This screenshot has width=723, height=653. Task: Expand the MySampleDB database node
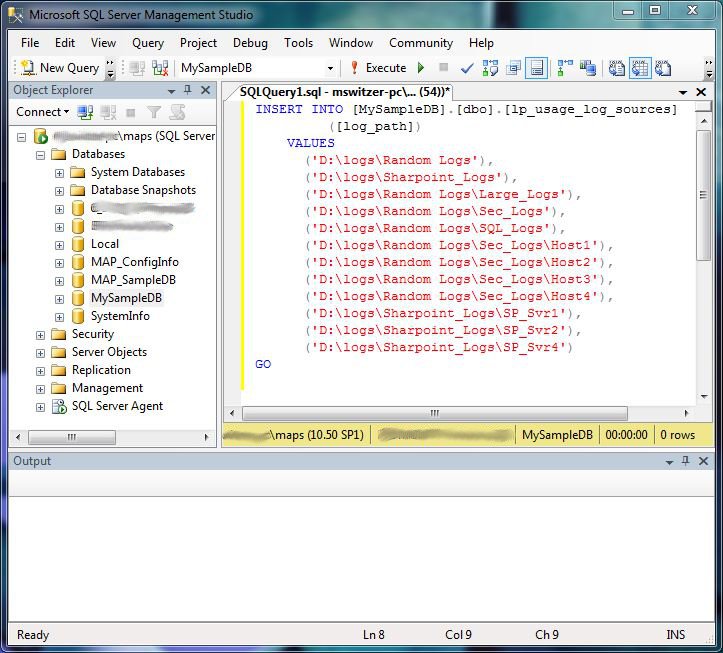(x=59, y=299)
